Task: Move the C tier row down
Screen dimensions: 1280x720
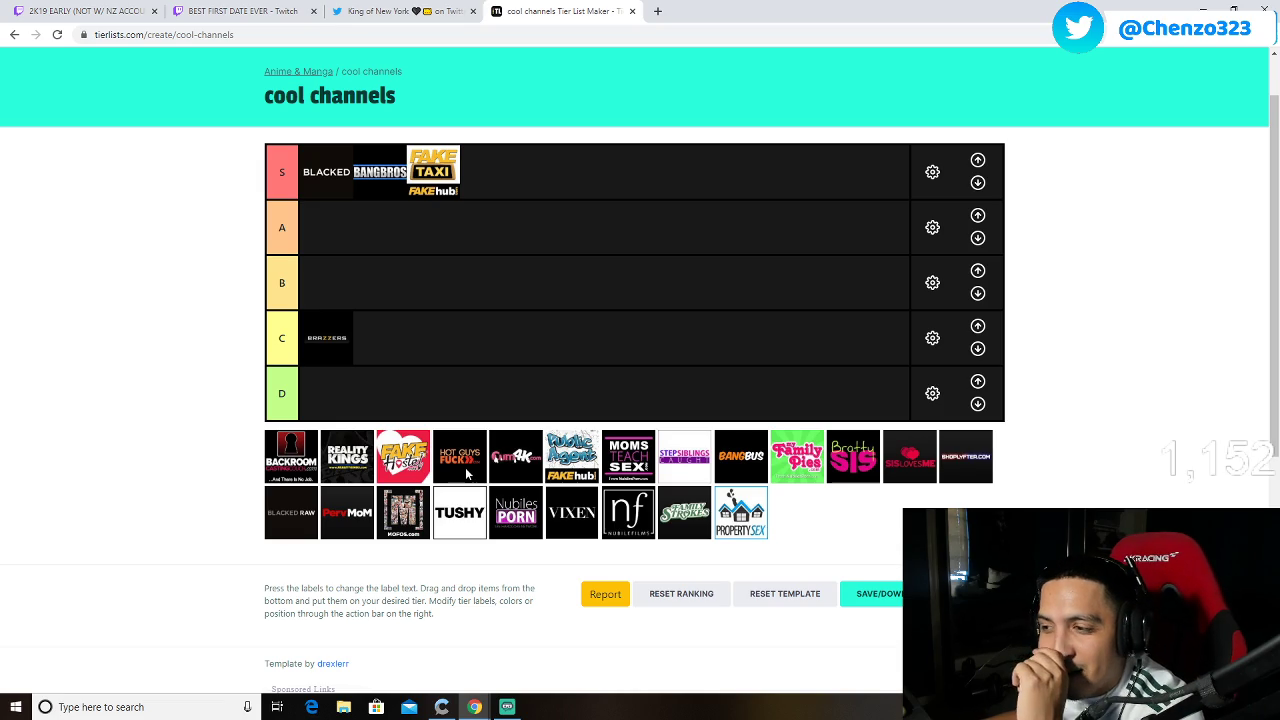Action: tap(978, 349)
